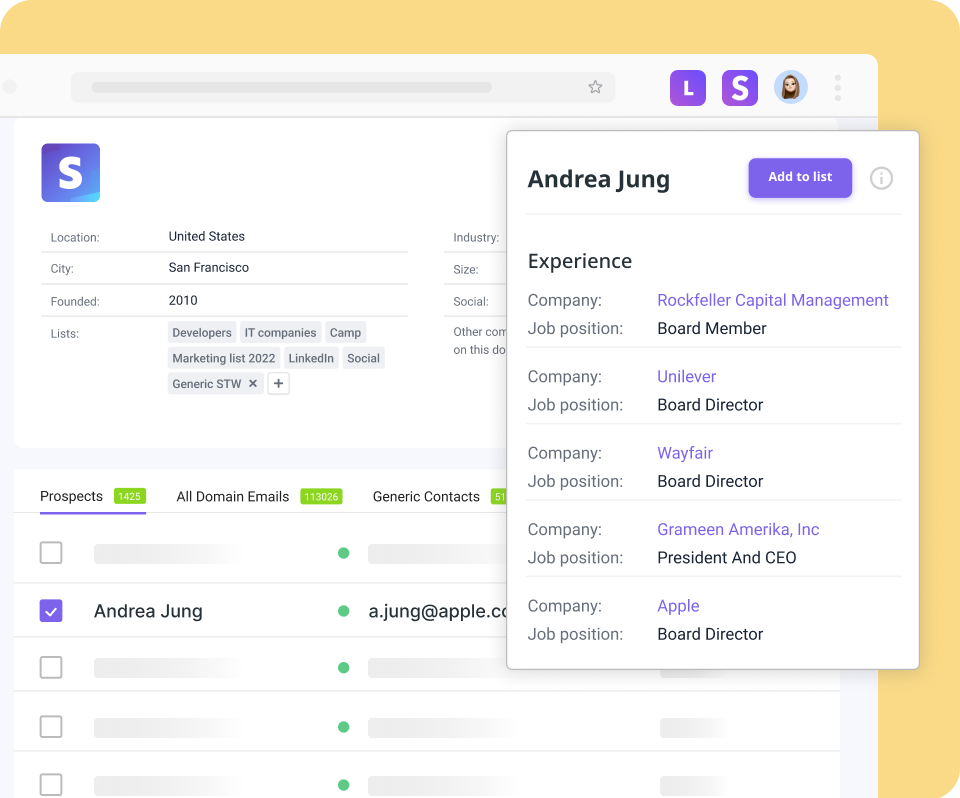960x798 pixels.
Task: Remove the Generic STW tag
Action: [253, 383]
